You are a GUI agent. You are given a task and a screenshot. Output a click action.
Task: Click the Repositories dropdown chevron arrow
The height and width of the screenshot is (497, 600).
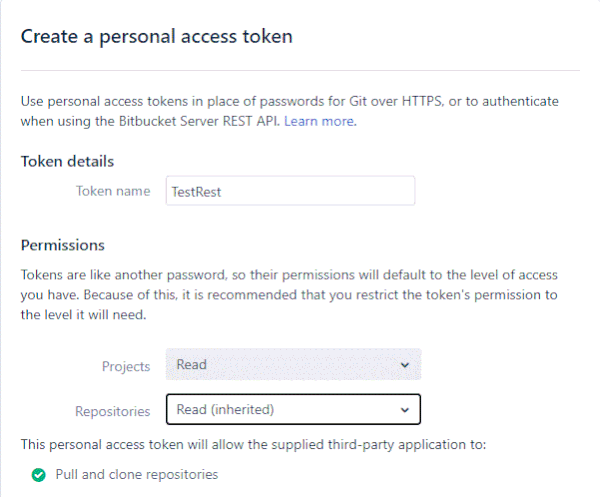pyautogui.click(x=405, y=410)
